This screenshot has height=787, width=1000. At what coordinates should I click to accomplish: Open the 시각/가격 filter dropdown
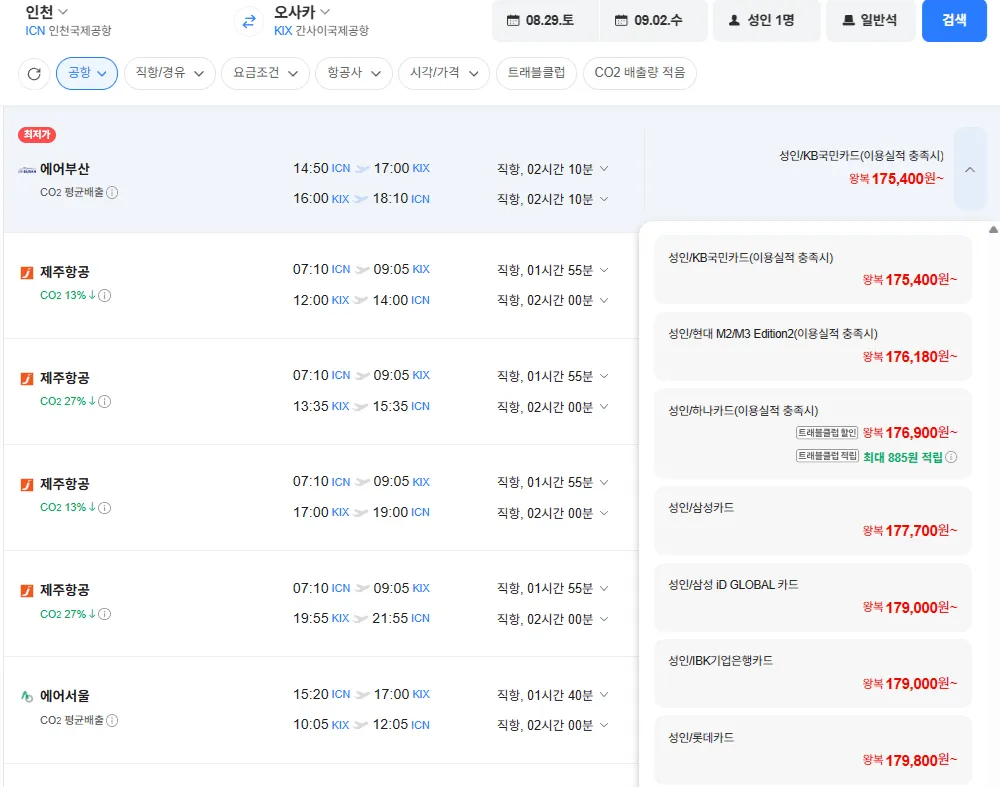(444, 73)
